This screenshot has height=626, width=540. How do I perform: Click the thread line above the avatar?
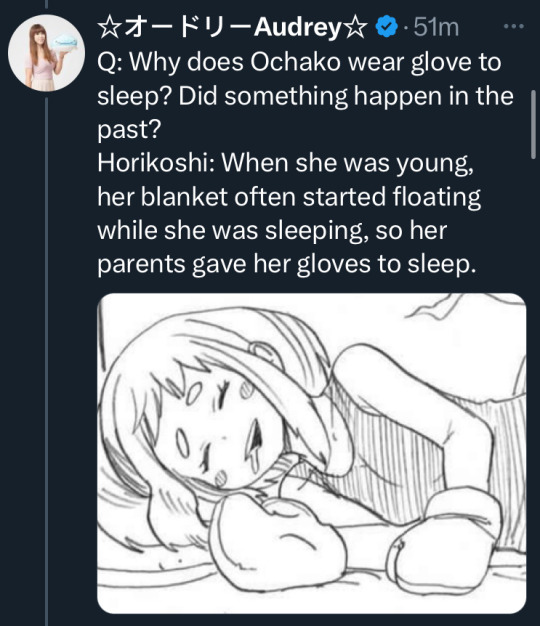point(46,4)
